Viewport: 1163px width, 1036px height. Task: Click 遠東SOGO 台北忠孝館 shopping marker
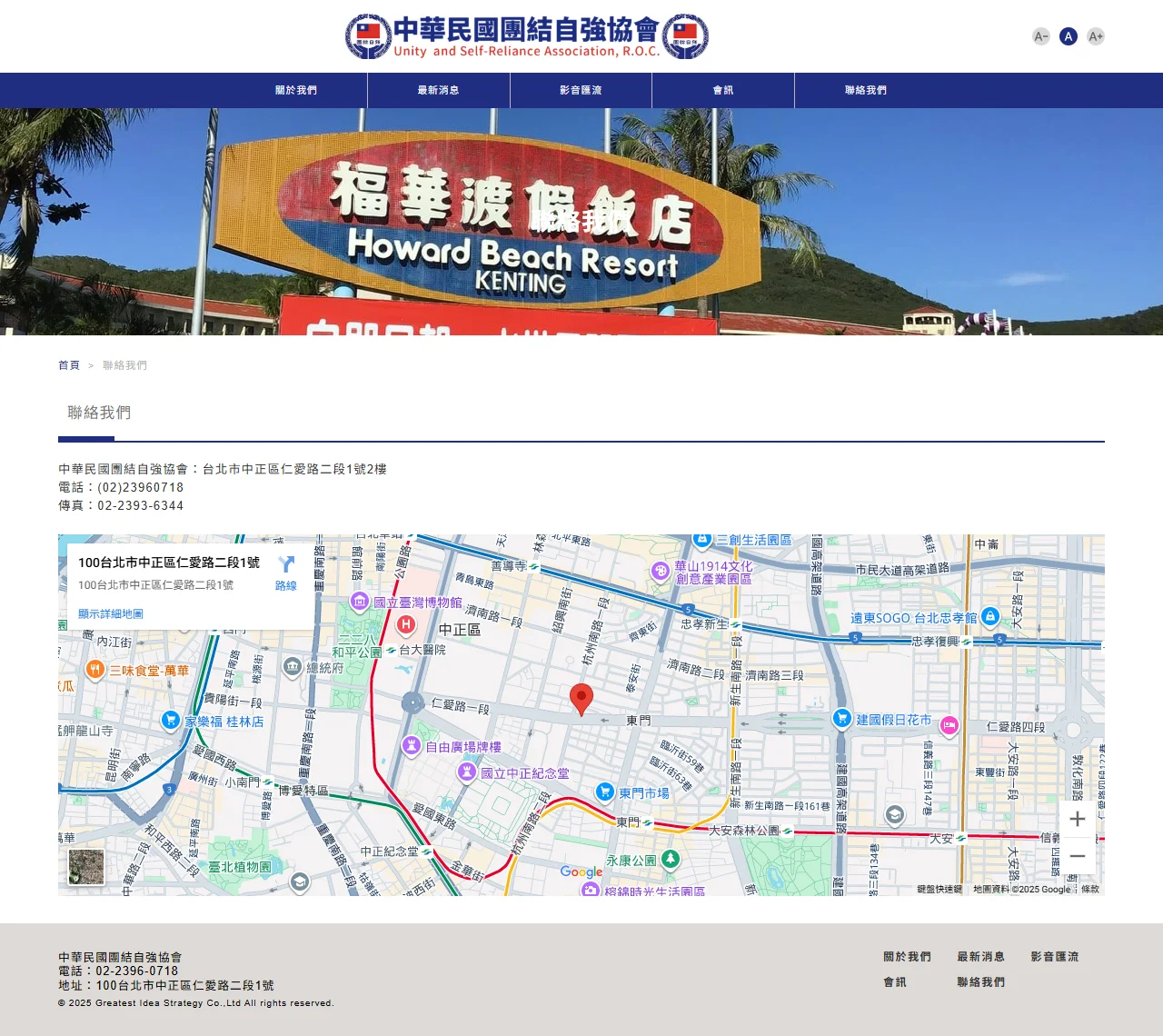990,616
